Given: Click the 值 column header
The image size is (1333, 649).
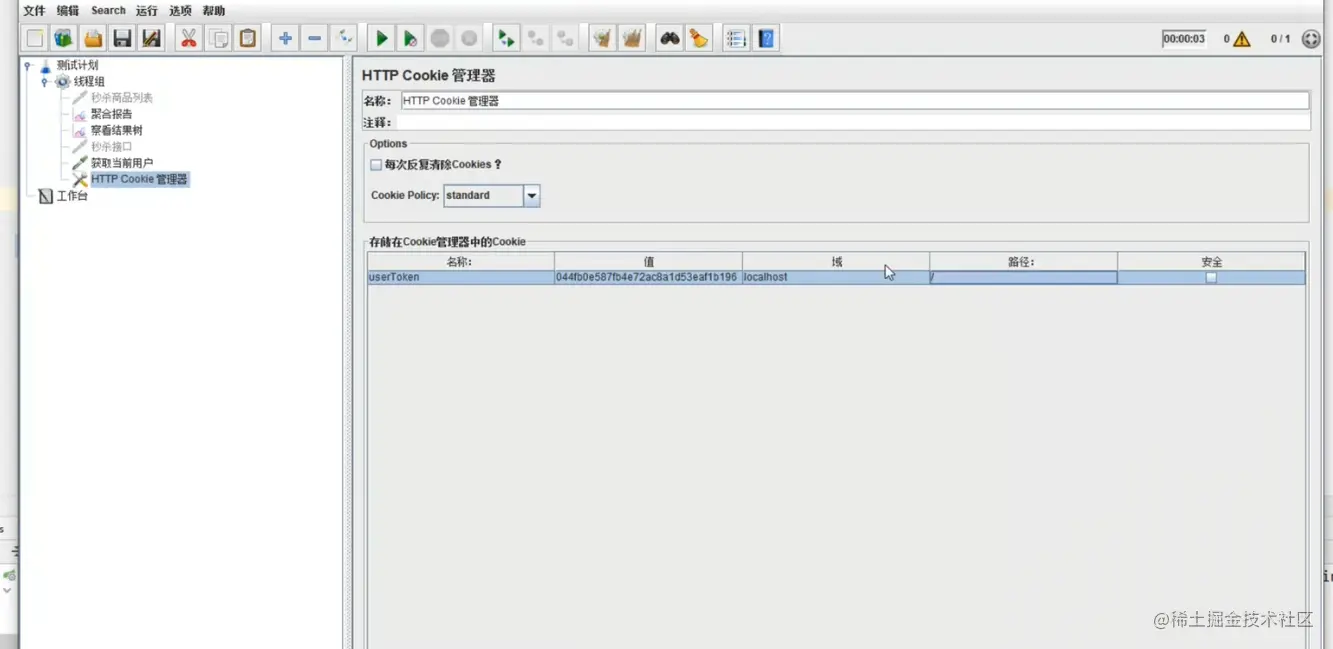Looking at the screenshot, I should (x=648, y=262).
